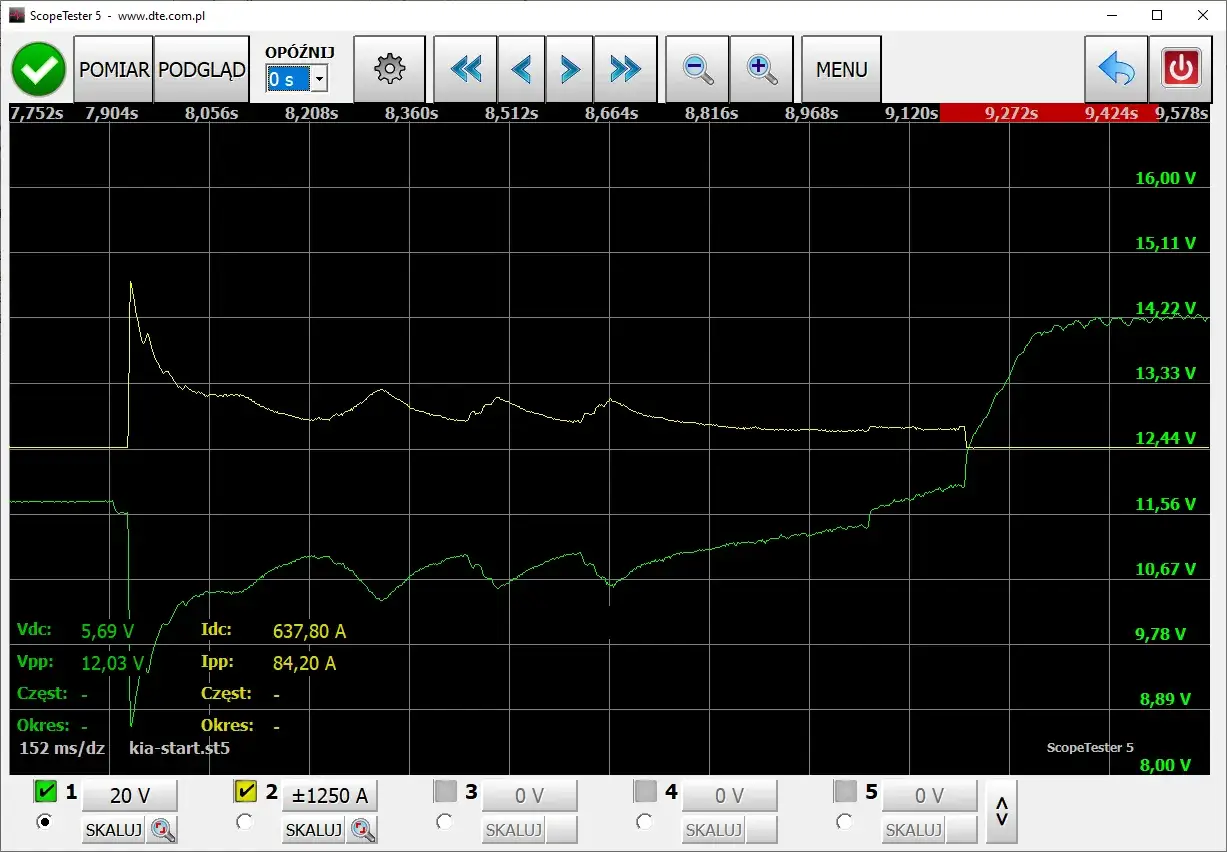Screen dimensions: 1227x852
Task: Jump far forward with double right arrows
Action: pos(625,69)
